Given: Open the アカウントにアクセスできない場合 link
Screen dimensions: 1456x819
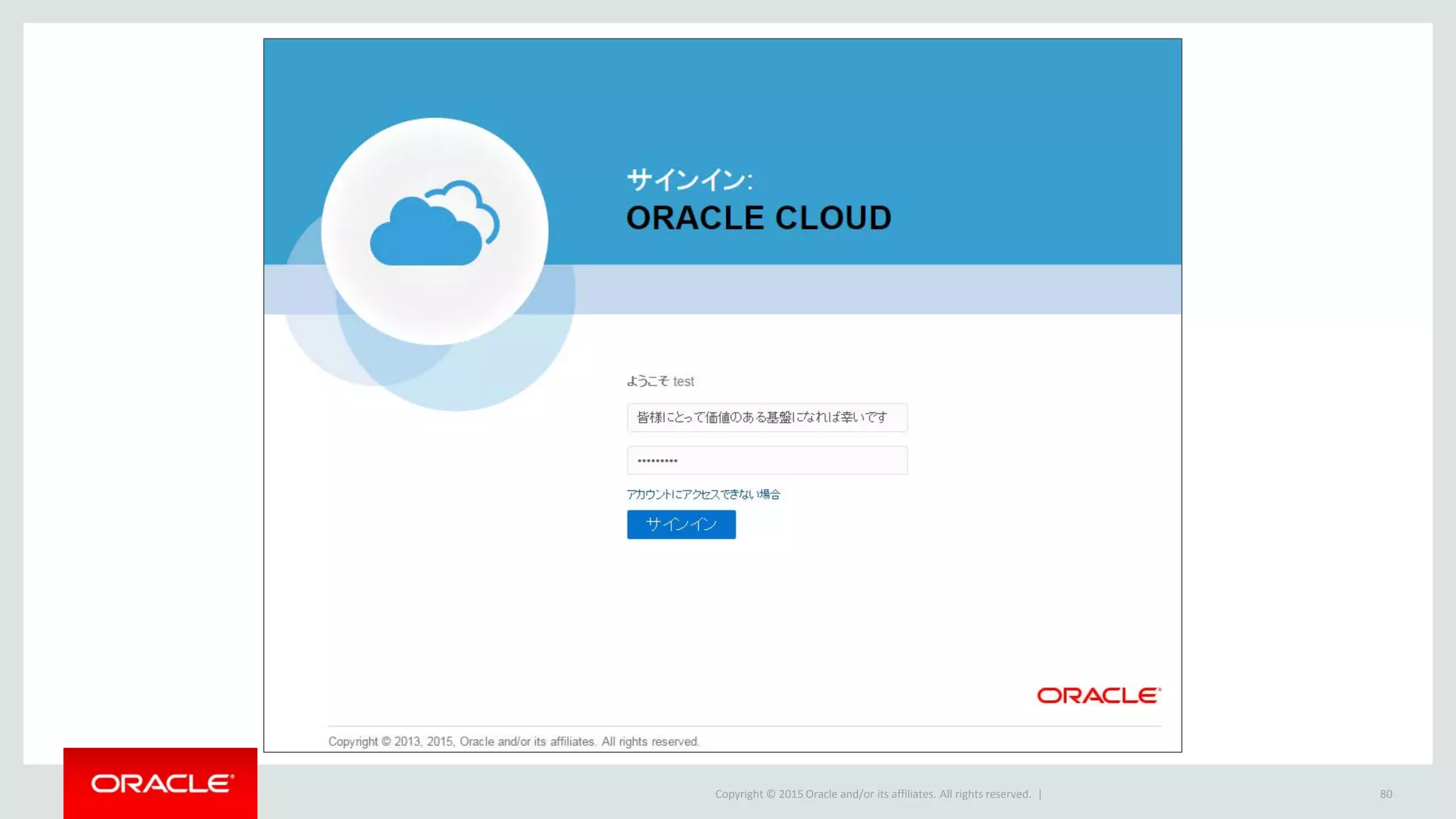Looking at the screenshot, I should (x=703, y=494).
